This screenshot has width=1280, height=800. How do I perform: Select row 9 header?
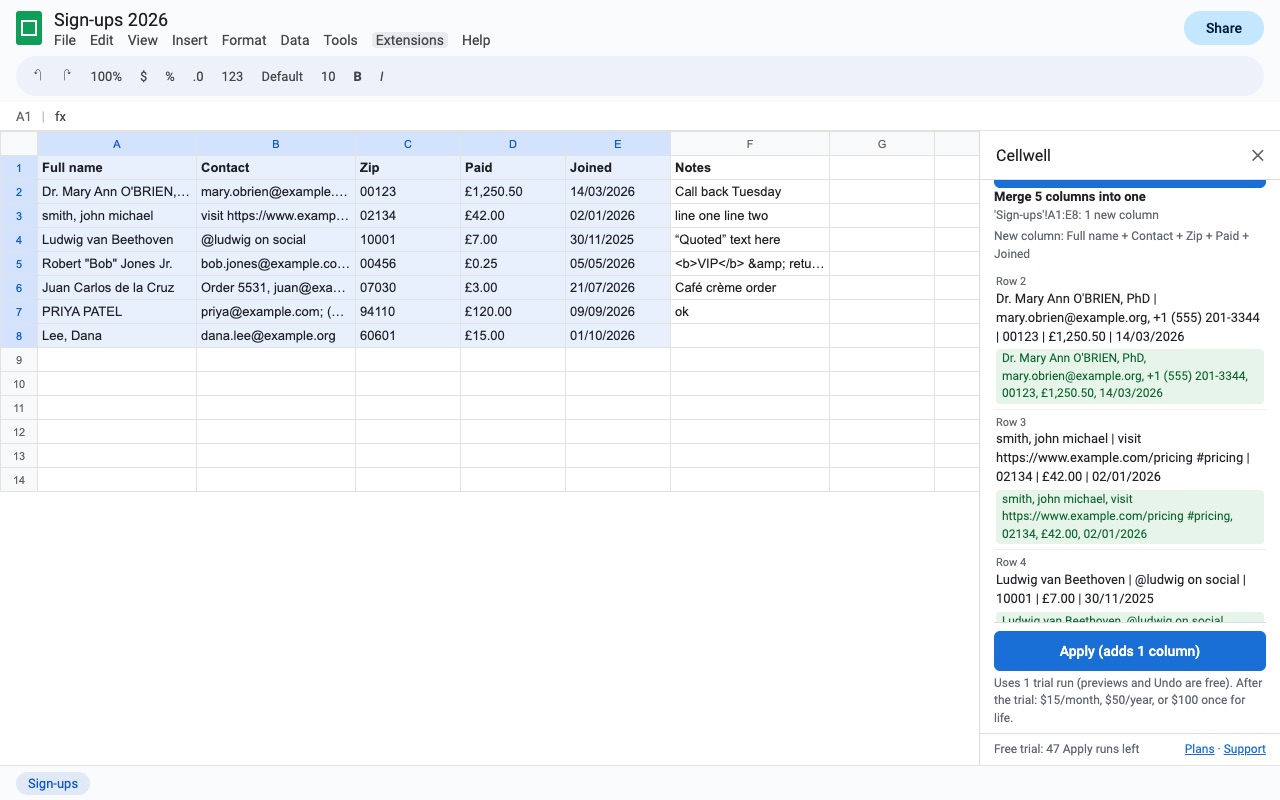19,360
